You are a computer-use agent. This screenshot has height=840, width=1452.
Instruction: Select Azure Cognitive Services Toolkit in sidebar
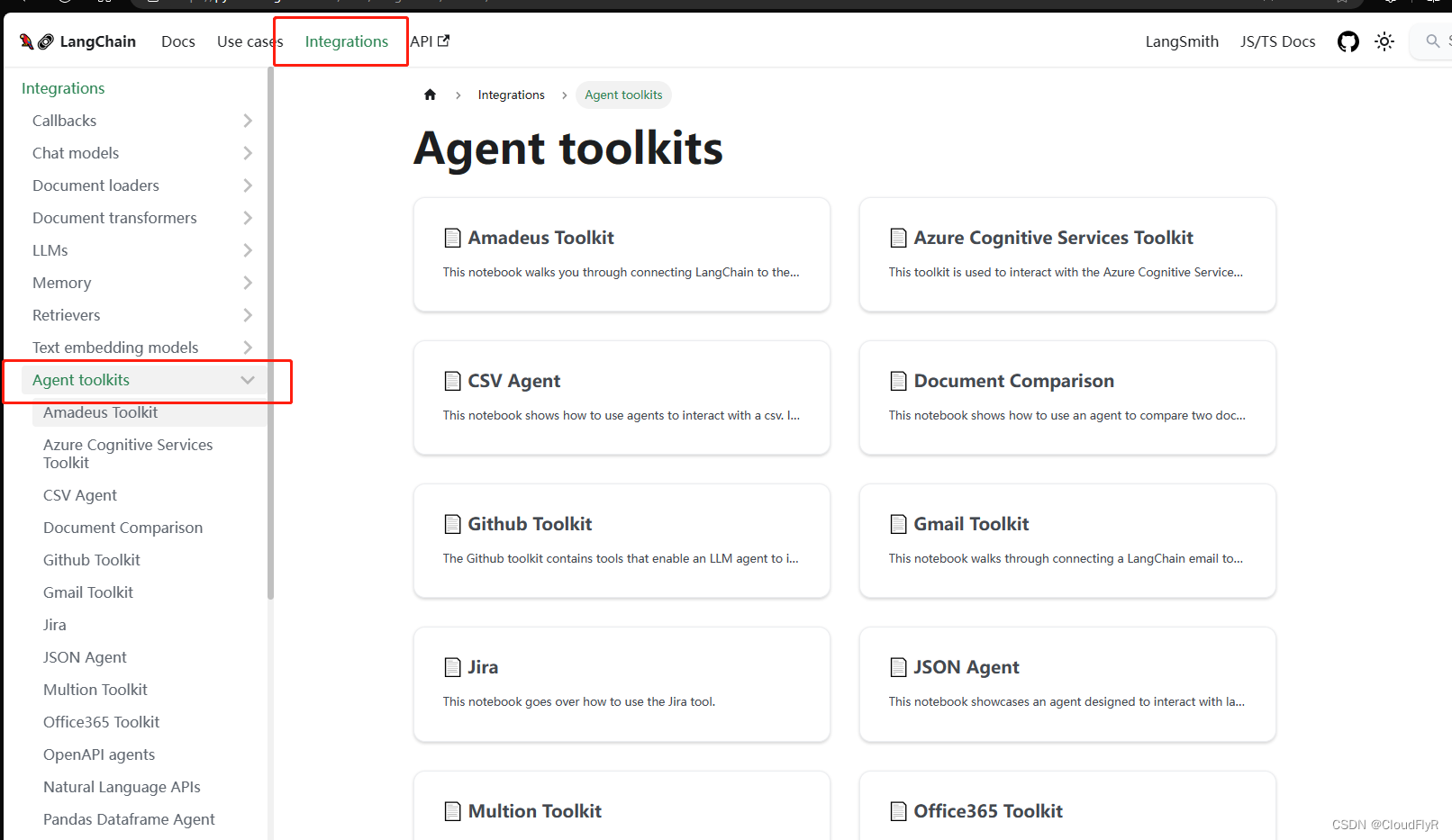tap(128, 454)
